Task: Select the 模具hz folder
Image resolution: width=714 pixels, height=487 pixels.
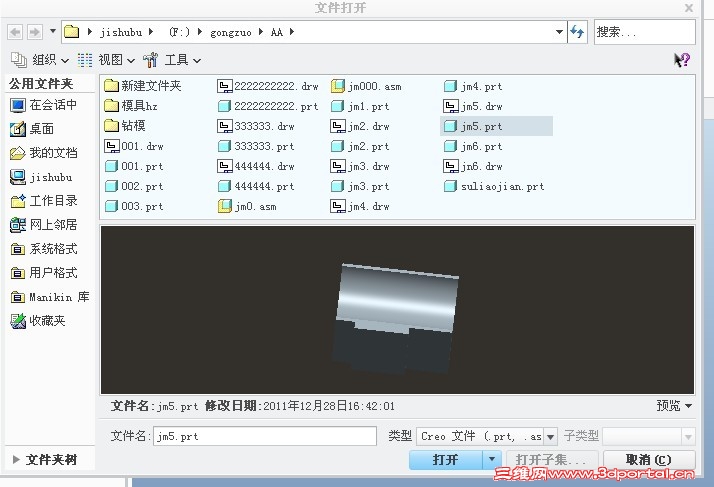Action: (131, 106)
